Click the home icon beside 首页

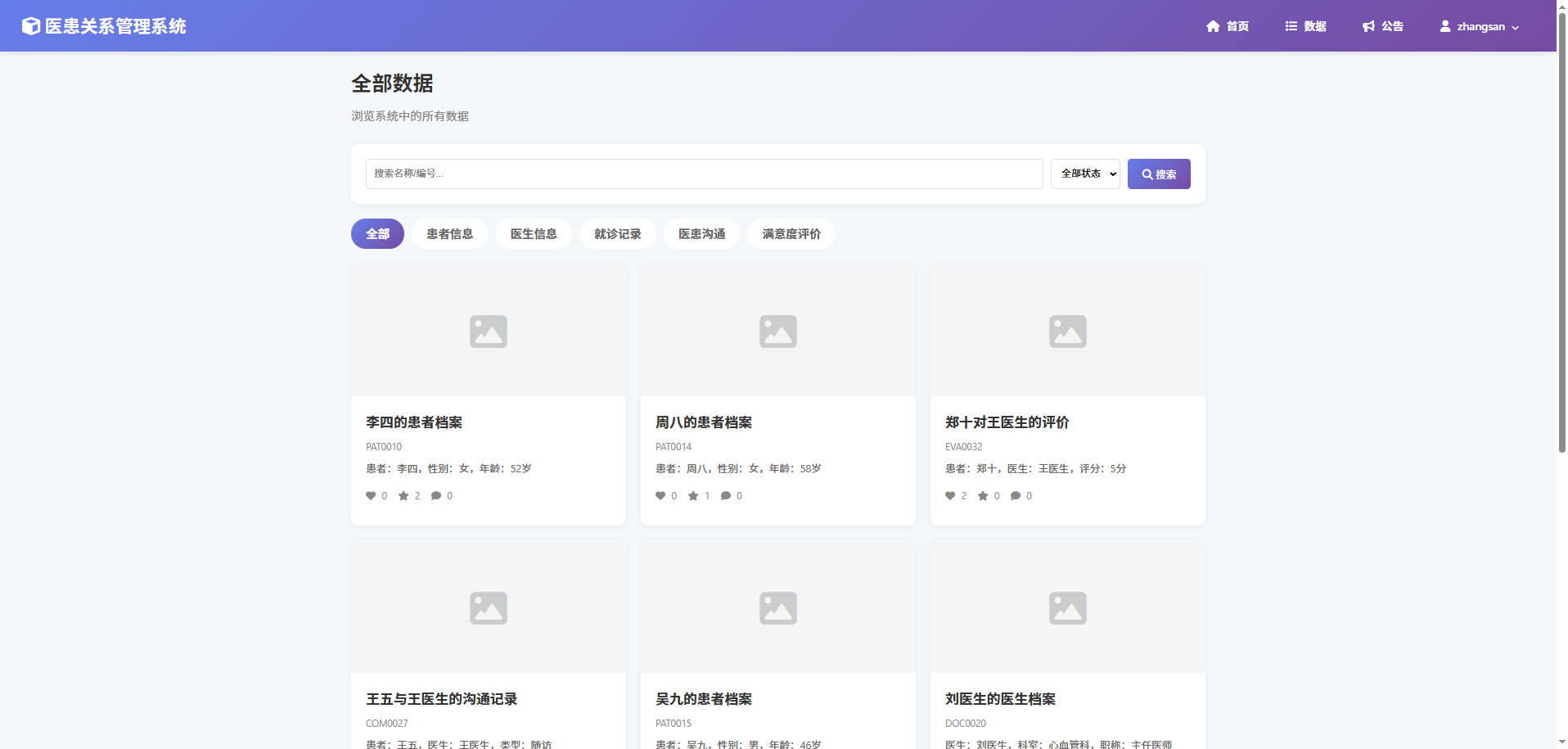(1213, 26)
